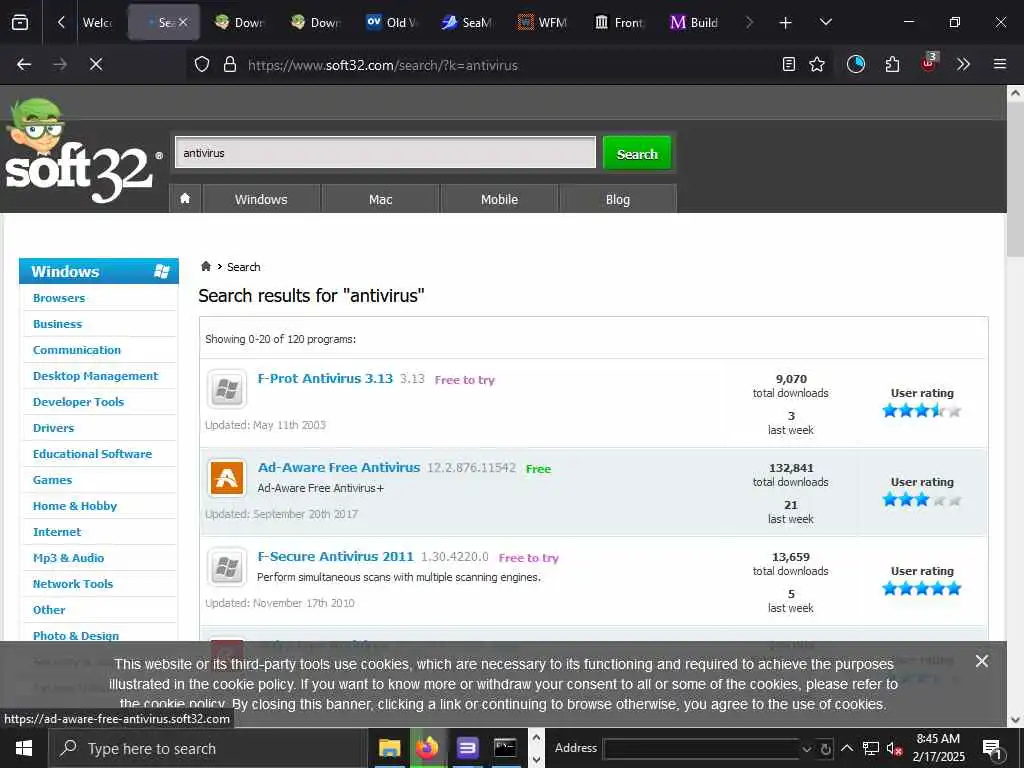Close the current search tab

click(x=183, y=22)
